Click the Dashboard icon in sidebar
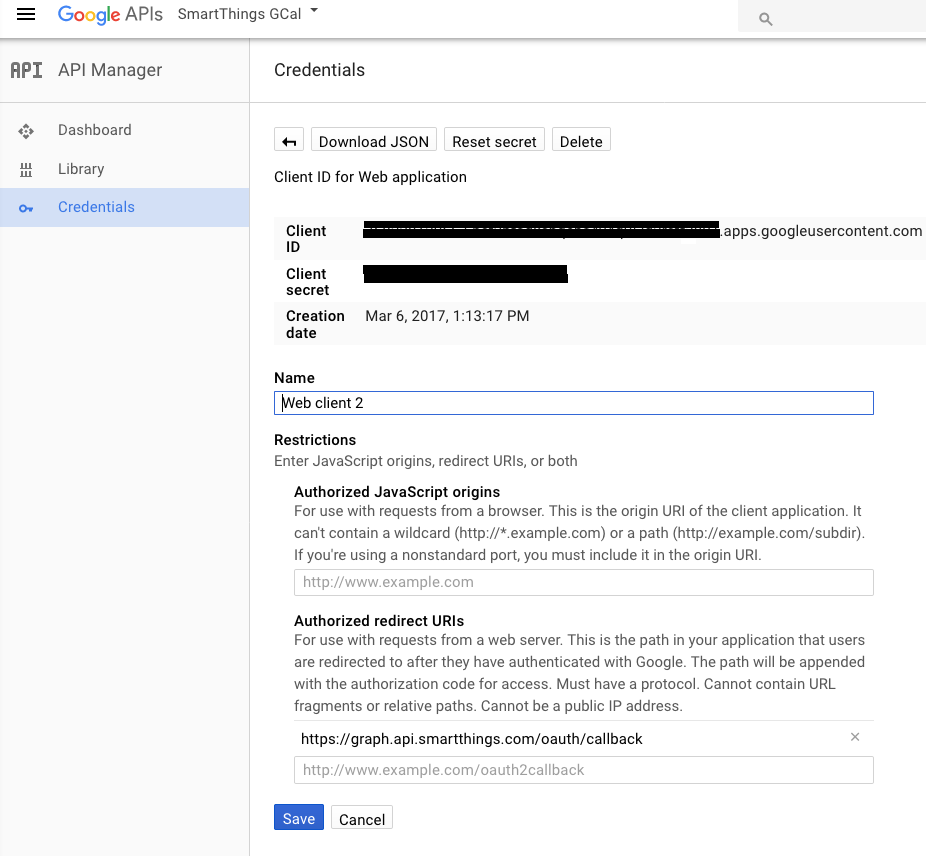The image size is (926, 856). click(26, 131)
